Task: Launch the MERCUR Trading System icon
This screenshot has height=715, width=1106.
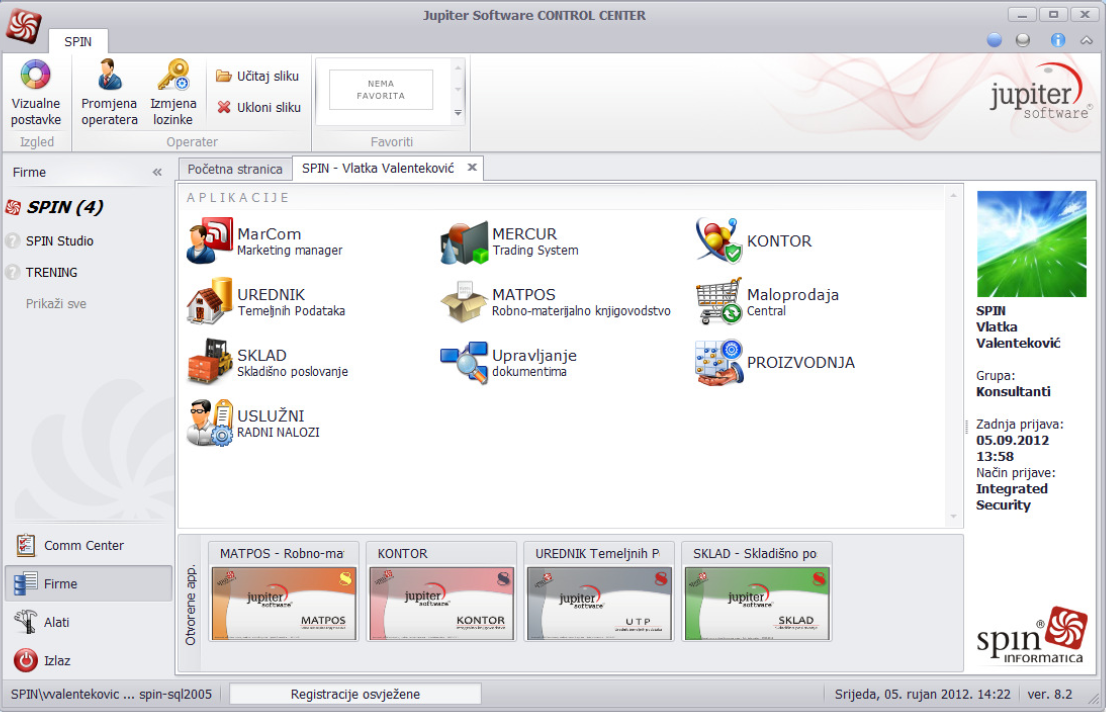Action: [465, 243]
